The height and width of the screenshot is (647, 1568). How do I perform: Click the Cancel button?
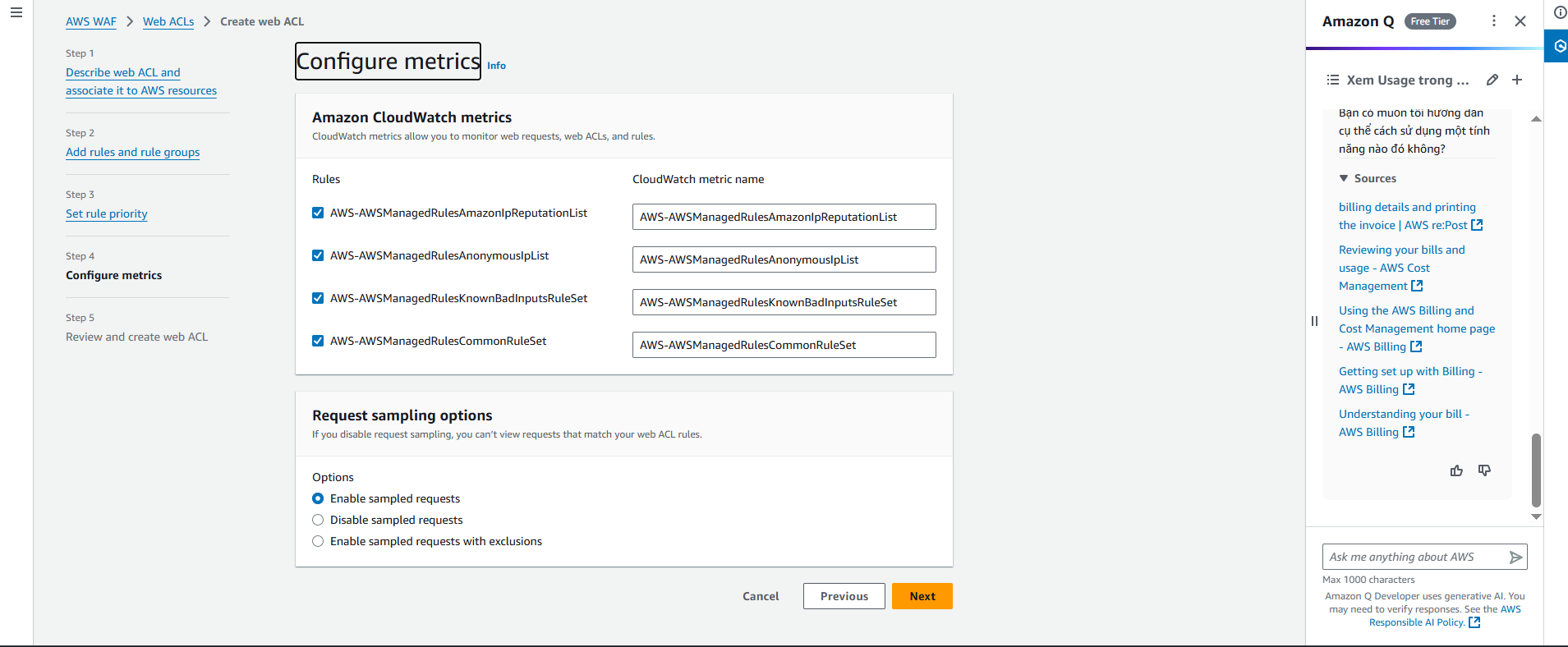point(761,596)
